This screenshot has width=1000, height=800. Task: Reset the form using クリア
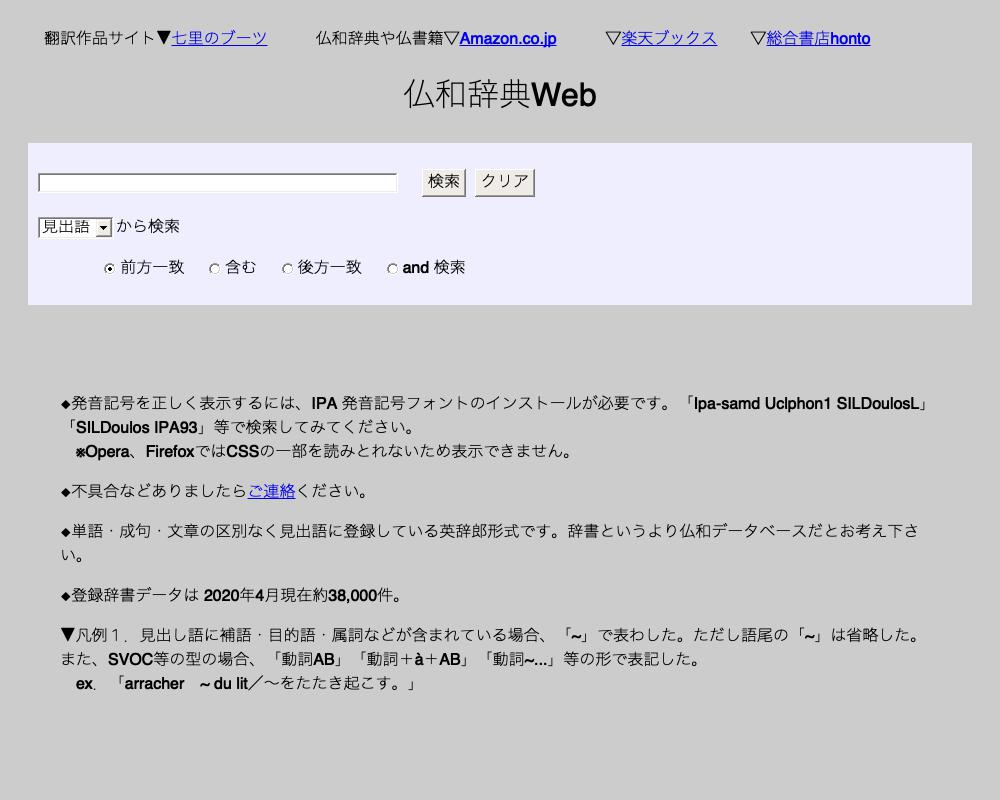tap(503, 182)
